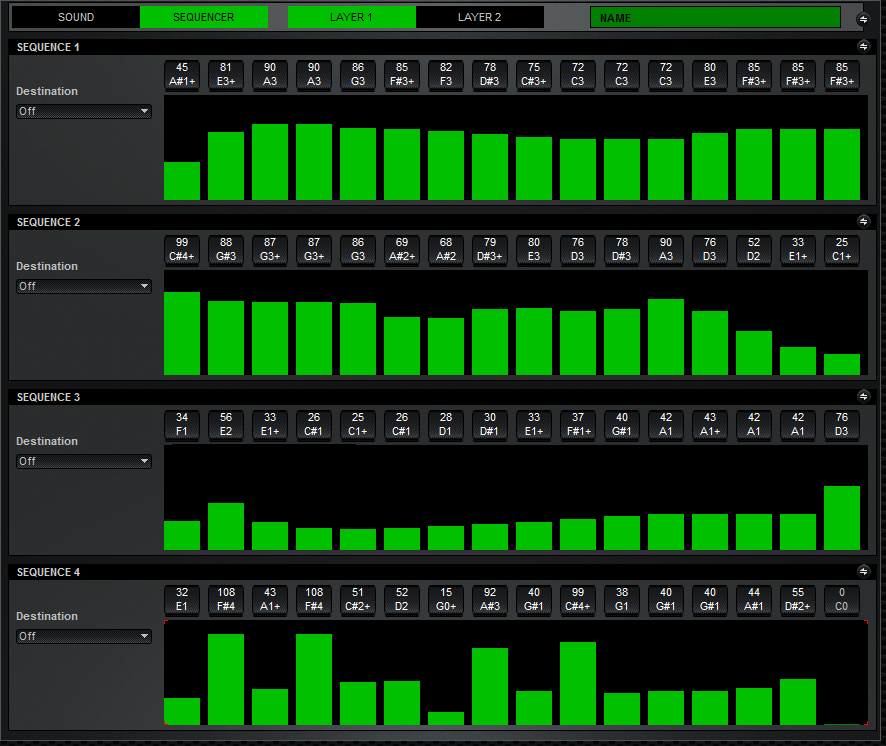This screenshot has width=886, height=746.
Task: Open the Destination dropdown for SEQUENCE 2
Action: (83, 285)
